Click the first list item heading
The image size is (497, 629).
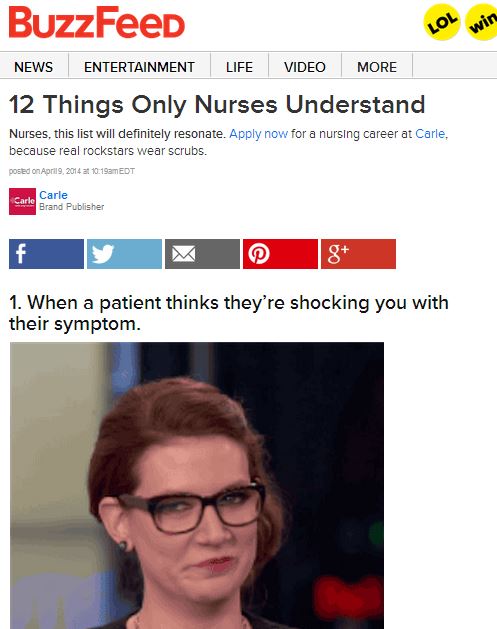[x=229, y=313]
